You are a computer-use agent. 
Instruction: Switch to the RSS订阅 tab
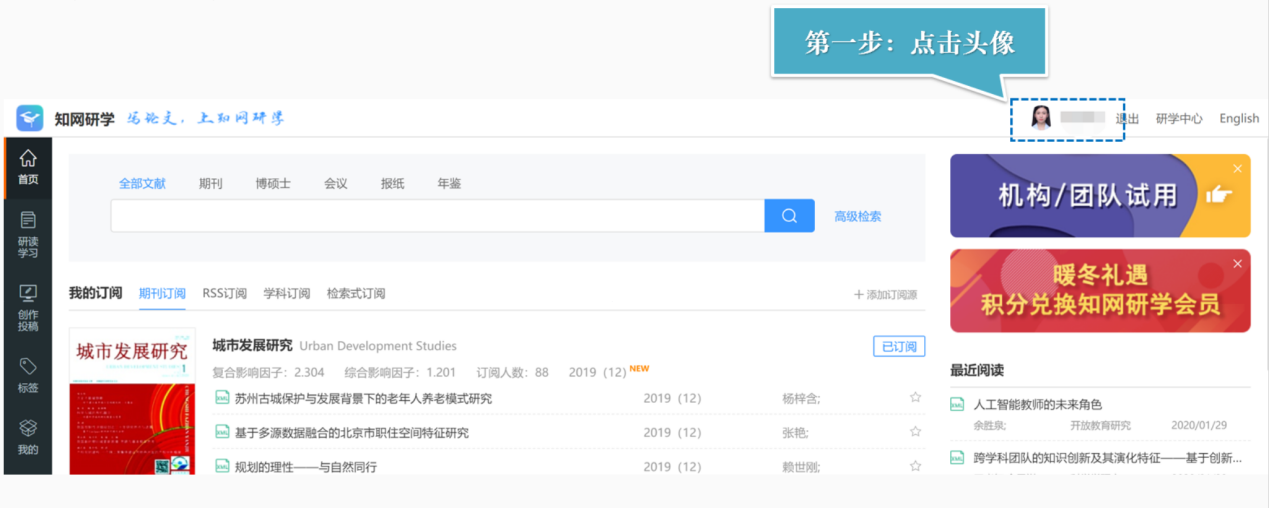click(224, 294)
